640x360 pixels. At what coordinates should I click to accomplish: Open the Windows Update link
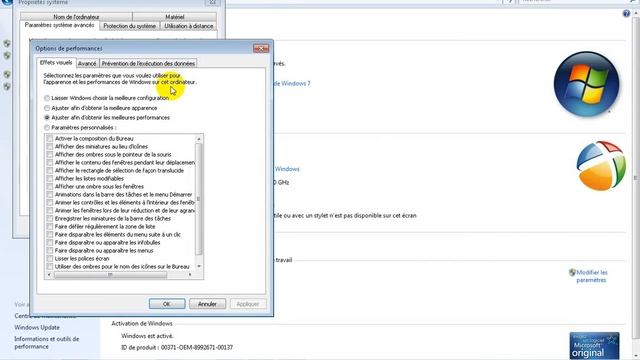(37, 327)
